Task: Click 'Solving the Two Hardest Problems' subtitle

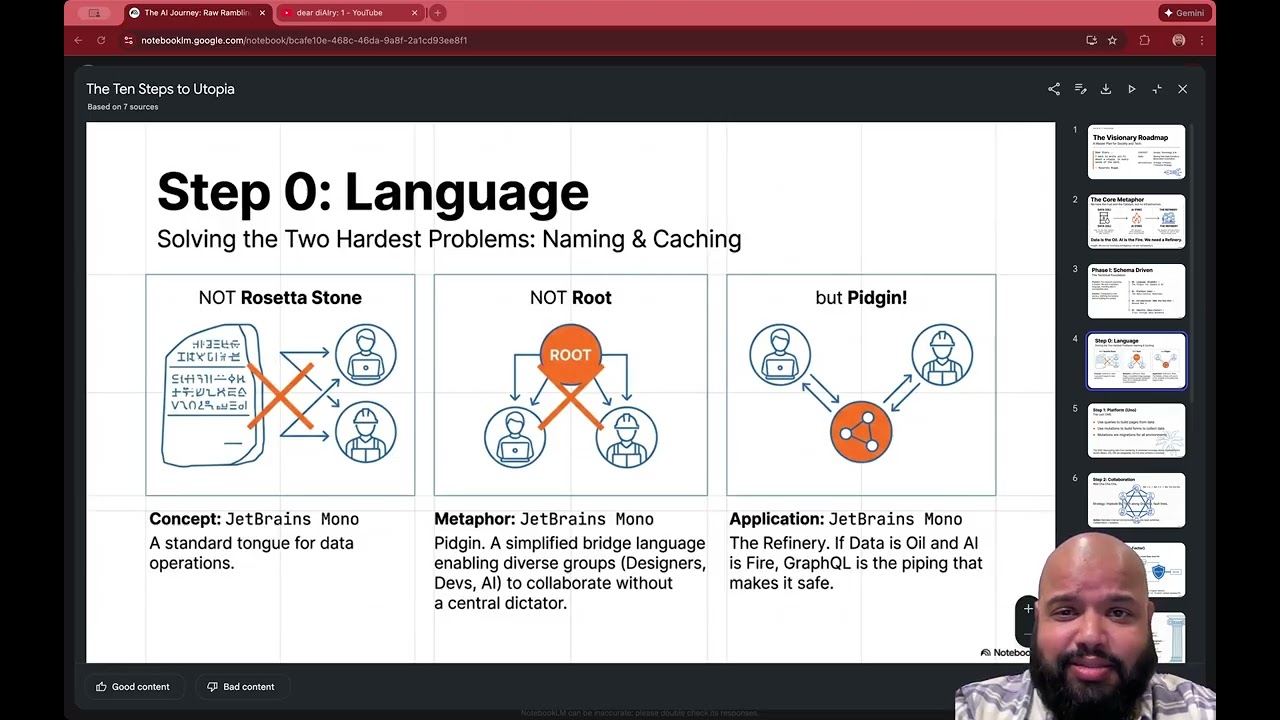Action: click(449, 239)
